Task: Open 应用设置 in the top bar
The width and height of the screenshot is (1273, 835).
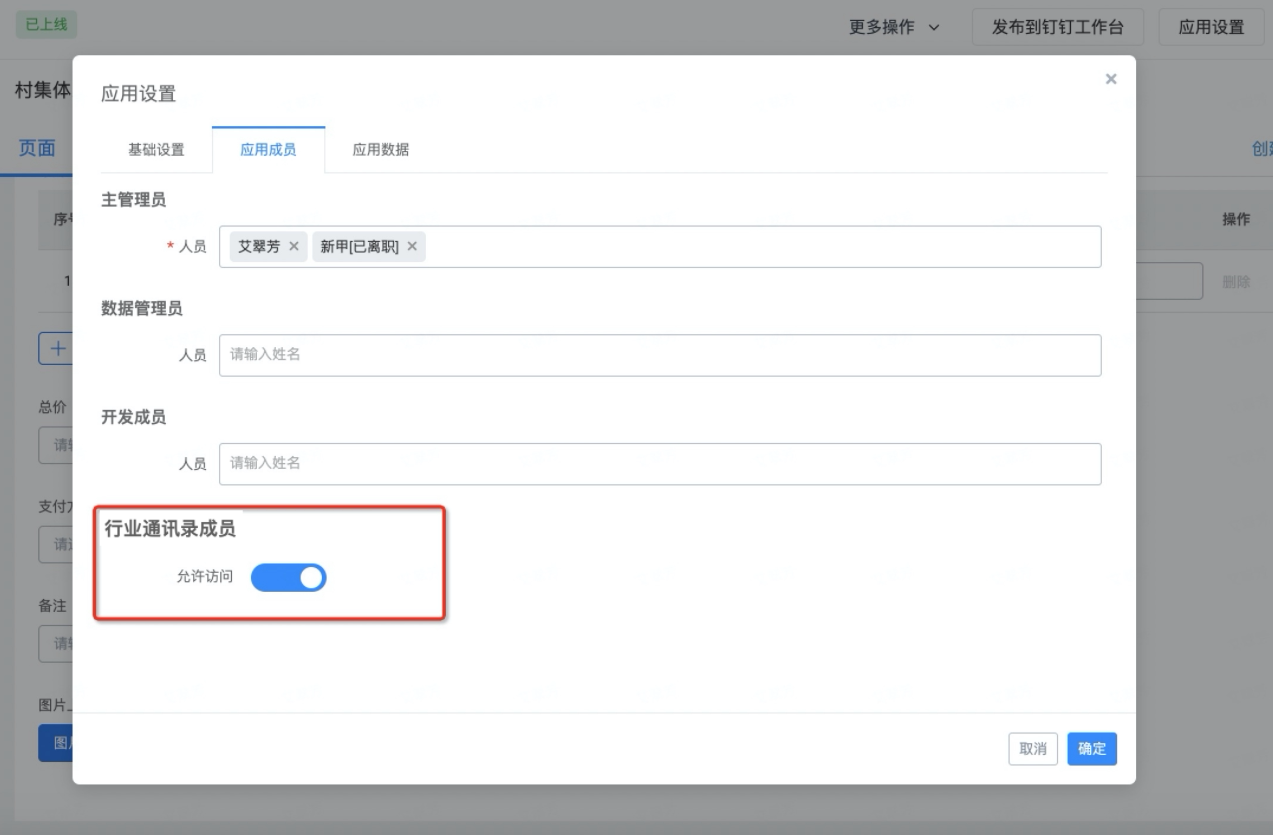Action: point(1211,28)
